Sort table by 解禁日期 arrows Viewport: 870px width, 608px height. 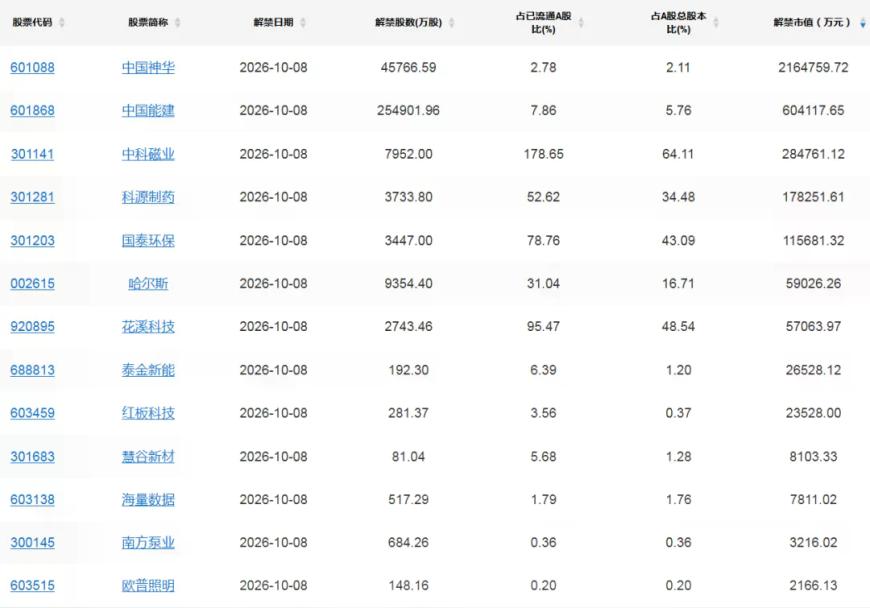[303, 23]
